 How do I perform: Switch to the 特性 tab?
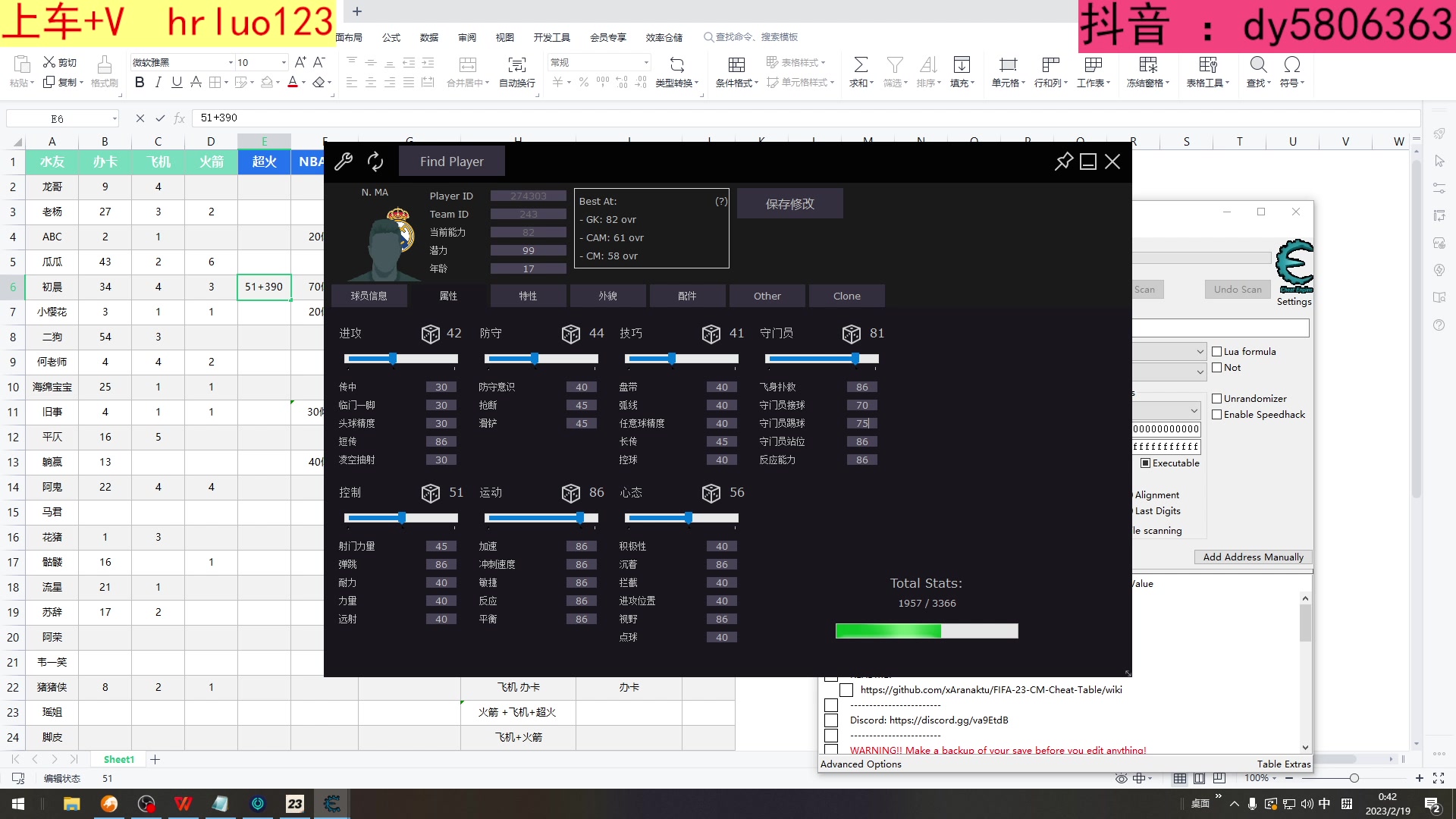point(528,296)
